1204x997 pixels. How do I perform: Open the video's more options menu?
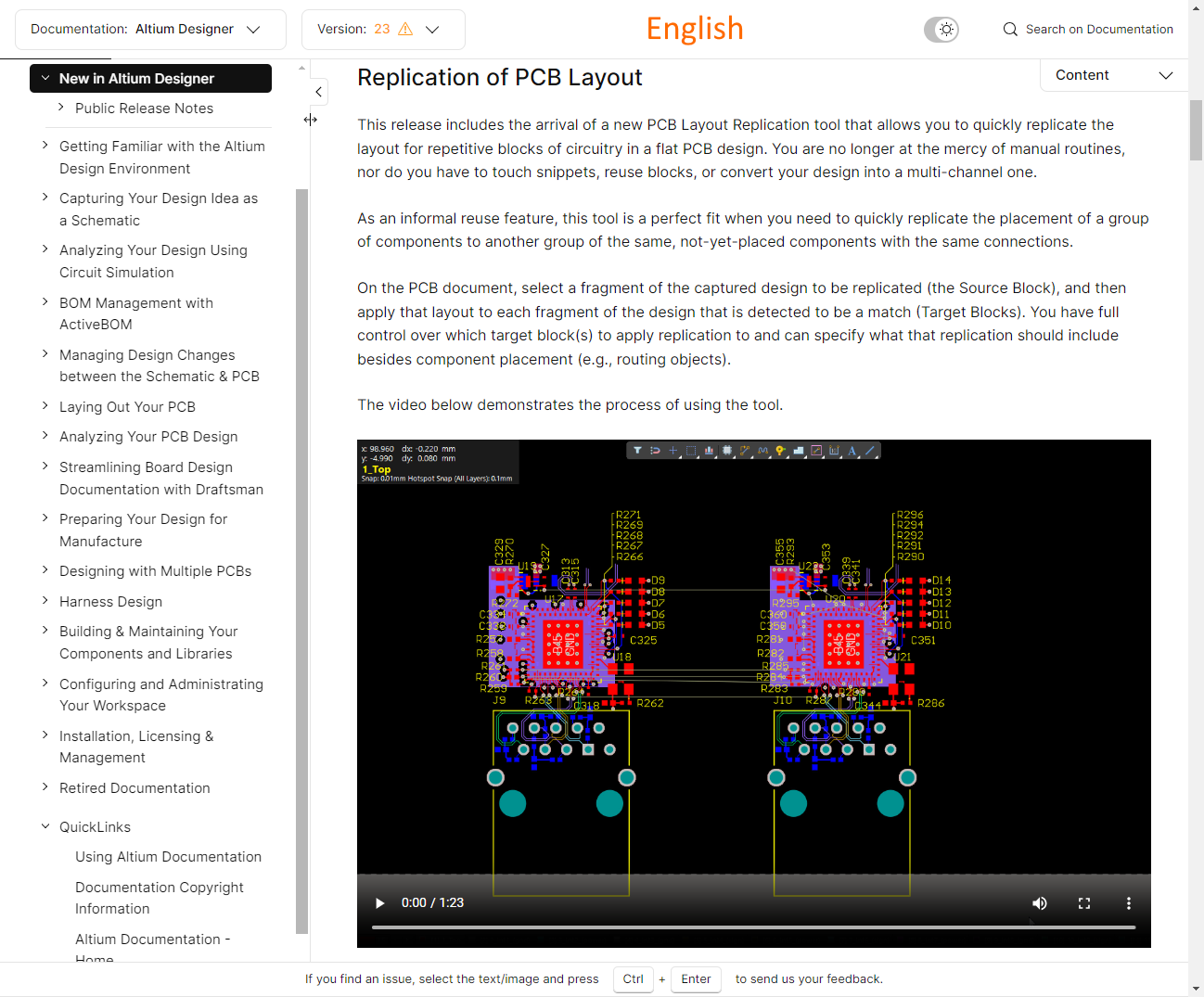[x=1129, y=903]
